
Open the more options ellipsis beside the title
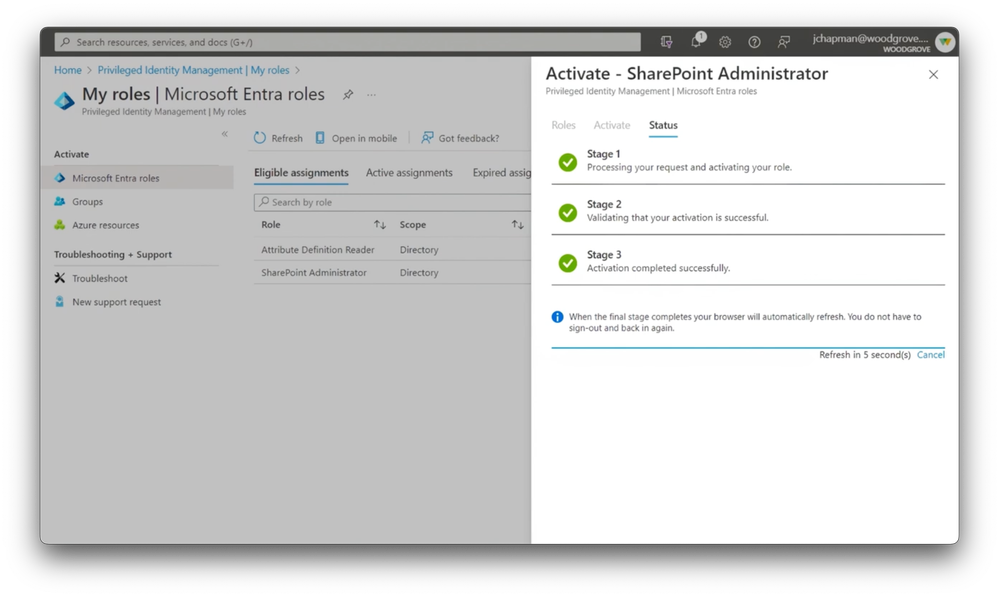(x=371, y=95)
